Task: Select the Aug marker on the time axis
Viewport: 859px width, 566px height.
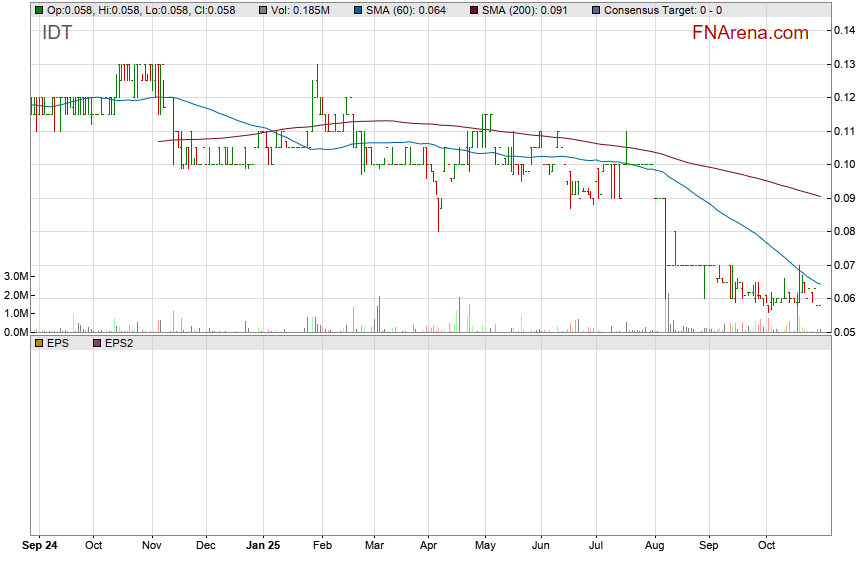Action: click(x=655, y=546)
